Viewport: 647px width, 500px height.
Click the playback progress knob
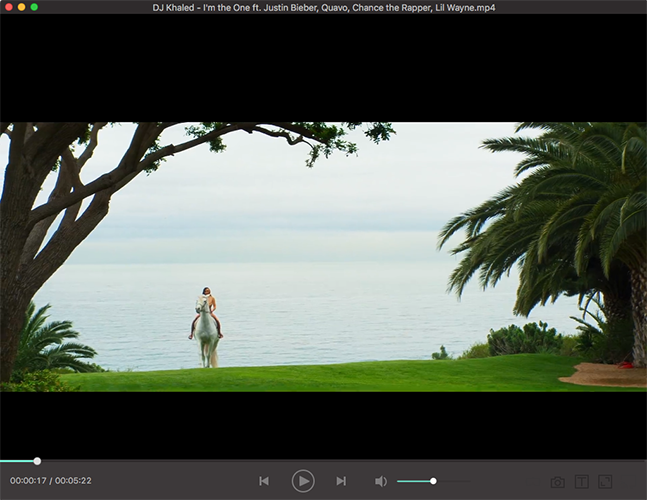tap(37, 461)
